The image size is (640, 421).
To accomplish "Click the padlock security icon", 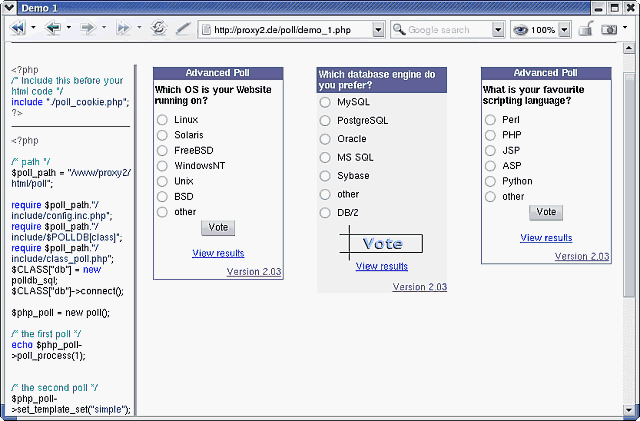I will coord(586,29).
